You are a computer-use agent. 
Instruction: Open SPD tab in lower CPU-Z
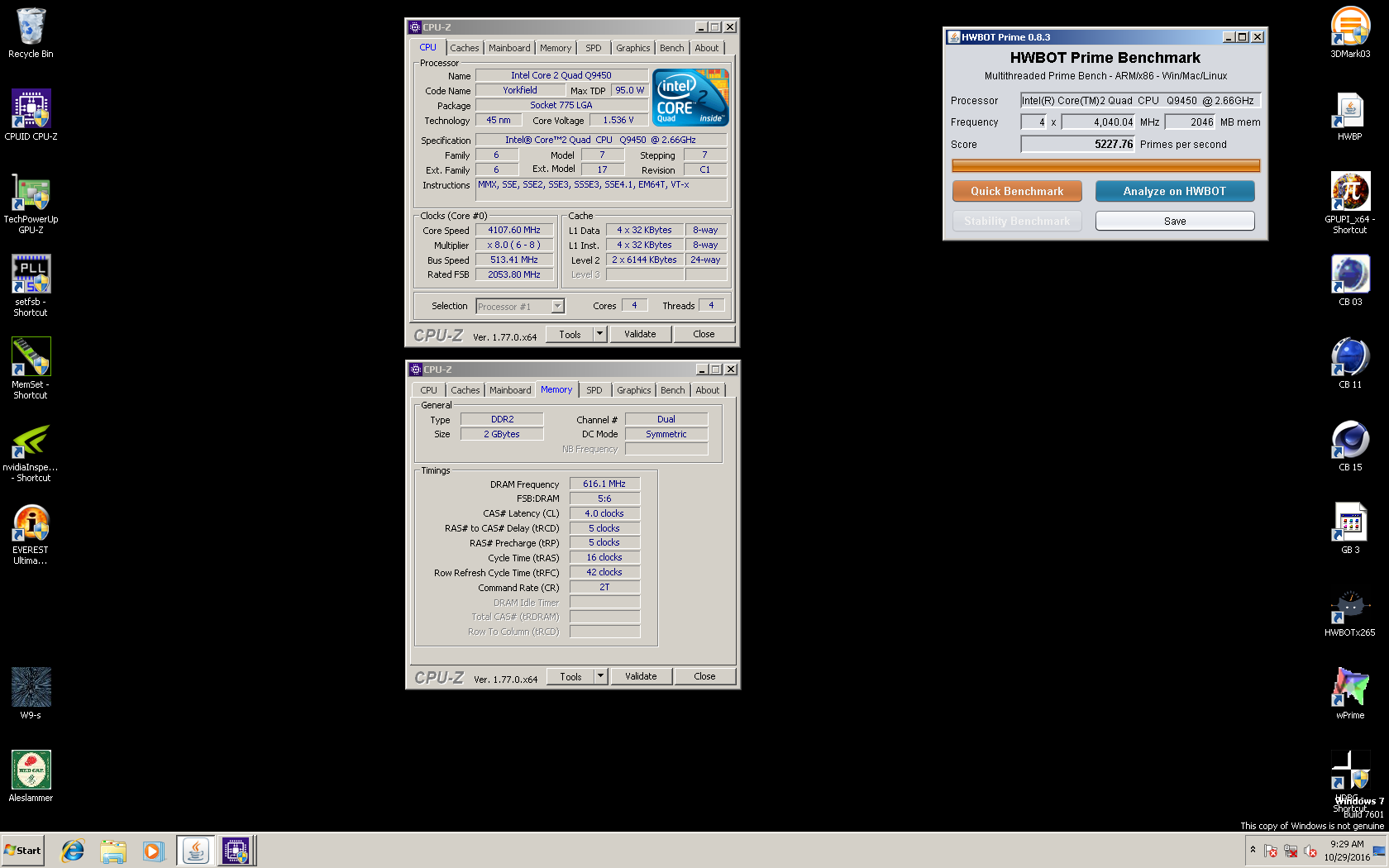594,390
